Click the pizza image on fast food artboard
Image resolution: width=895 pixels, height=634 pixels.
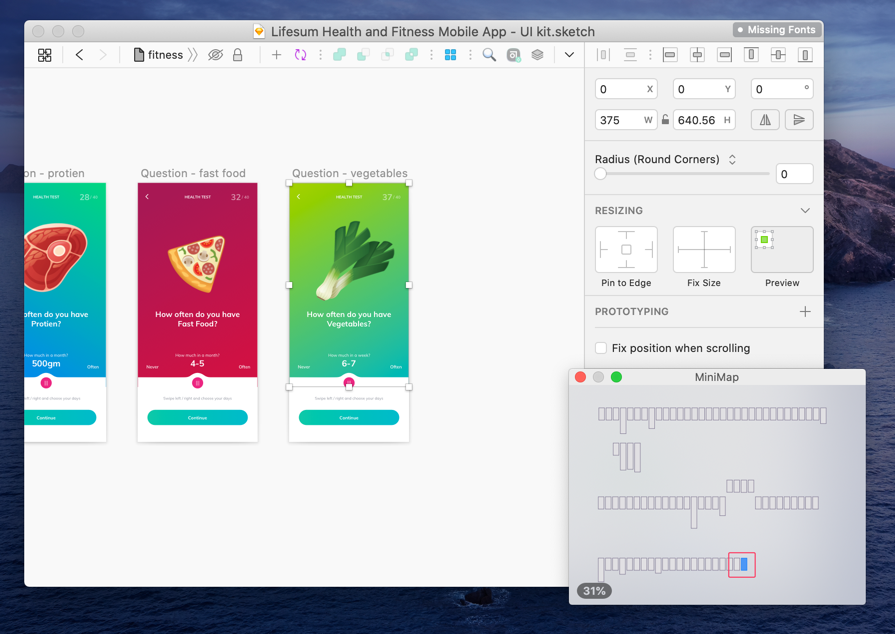coord(197,264)
